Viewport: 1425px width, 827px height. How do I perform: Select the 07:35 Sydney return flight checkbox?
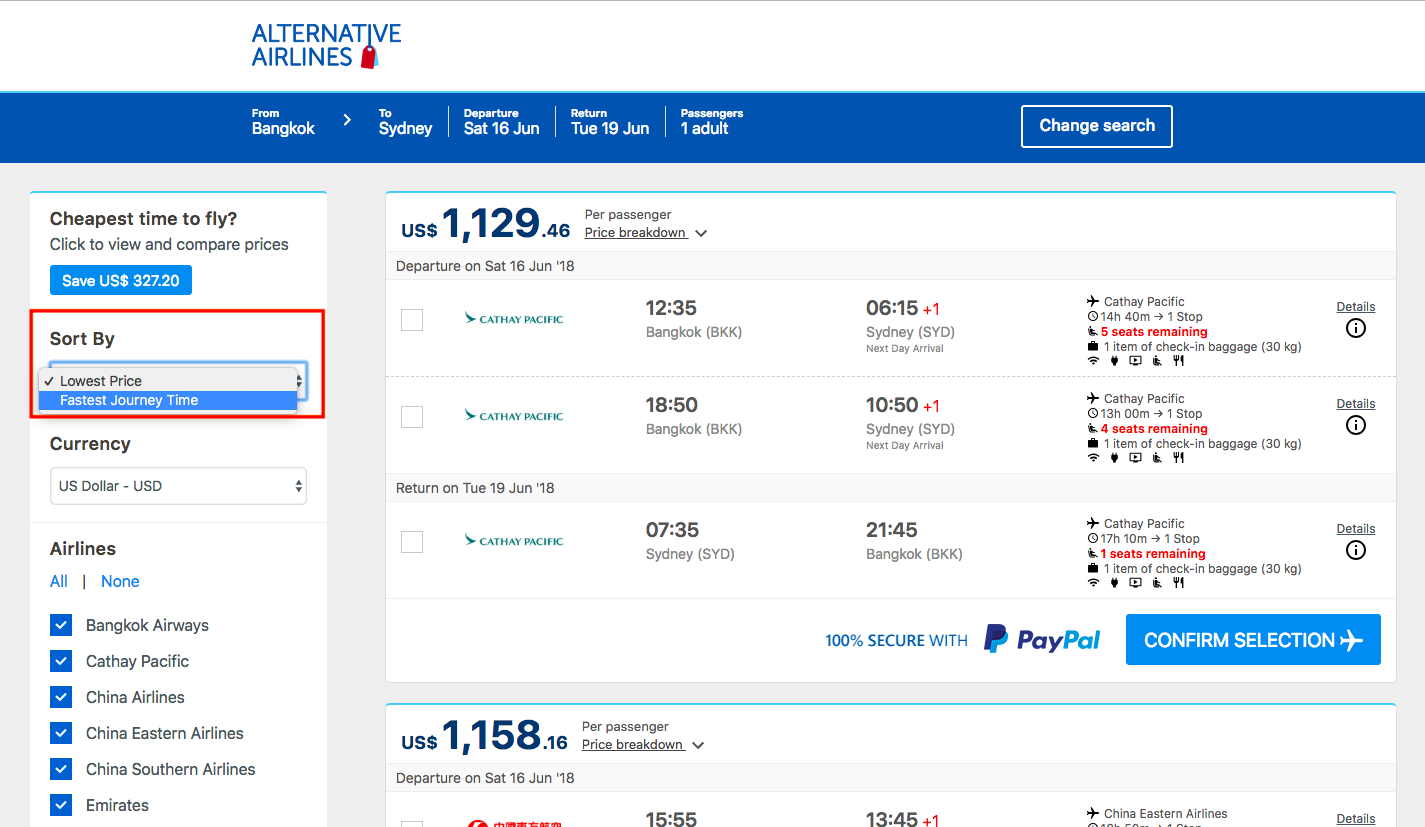tap(412, 542)
